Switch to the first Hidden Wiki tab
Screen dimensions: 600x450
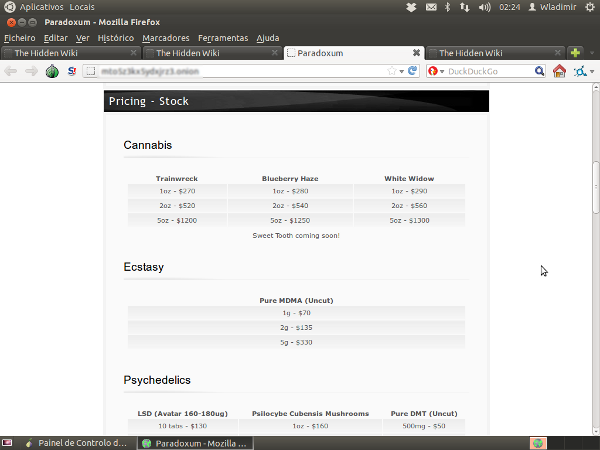point(71,53)
